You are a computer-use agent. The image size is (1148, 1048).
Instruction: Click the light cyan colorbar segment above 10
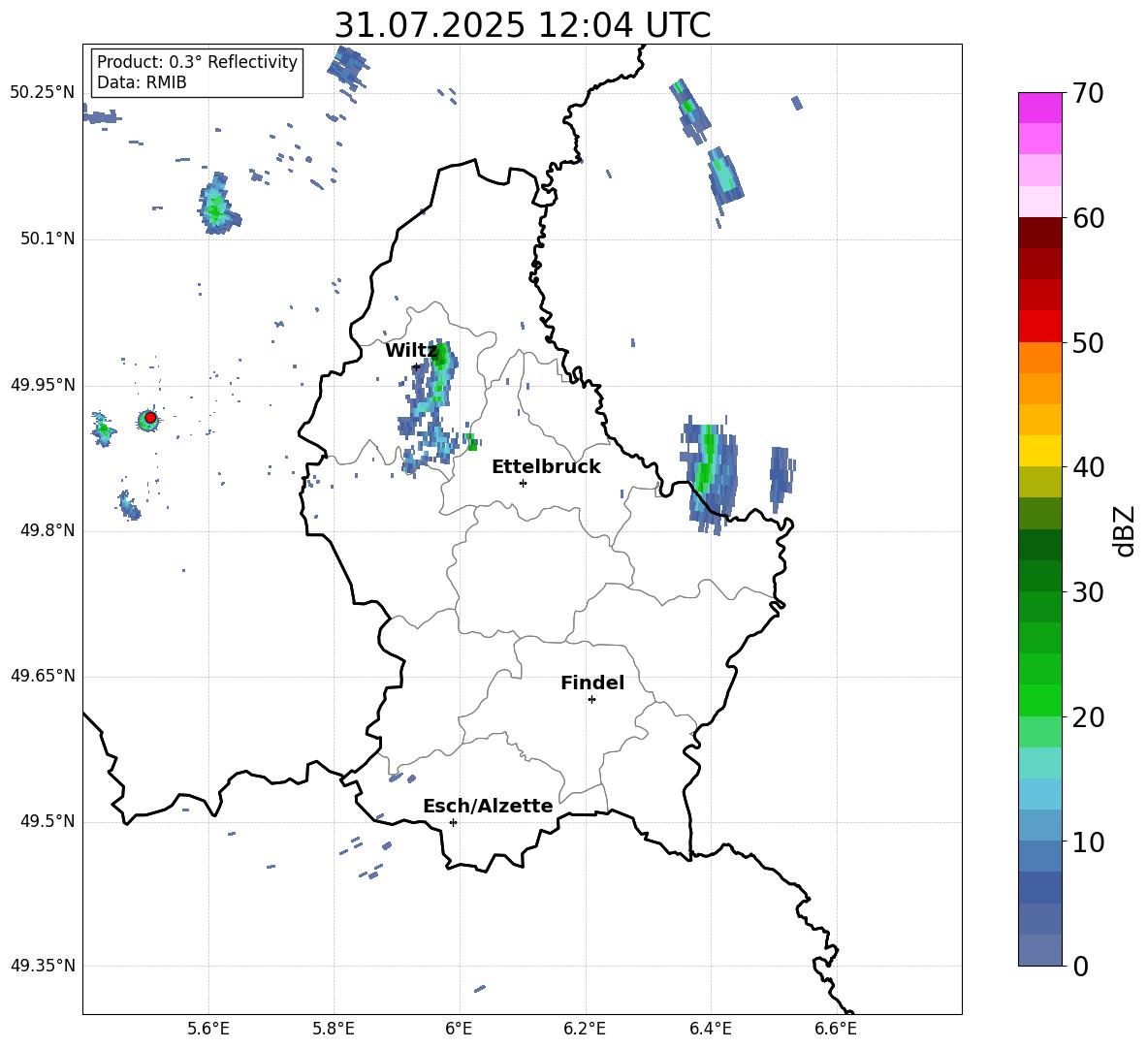pyautogui.click(x=1039, y=794)
